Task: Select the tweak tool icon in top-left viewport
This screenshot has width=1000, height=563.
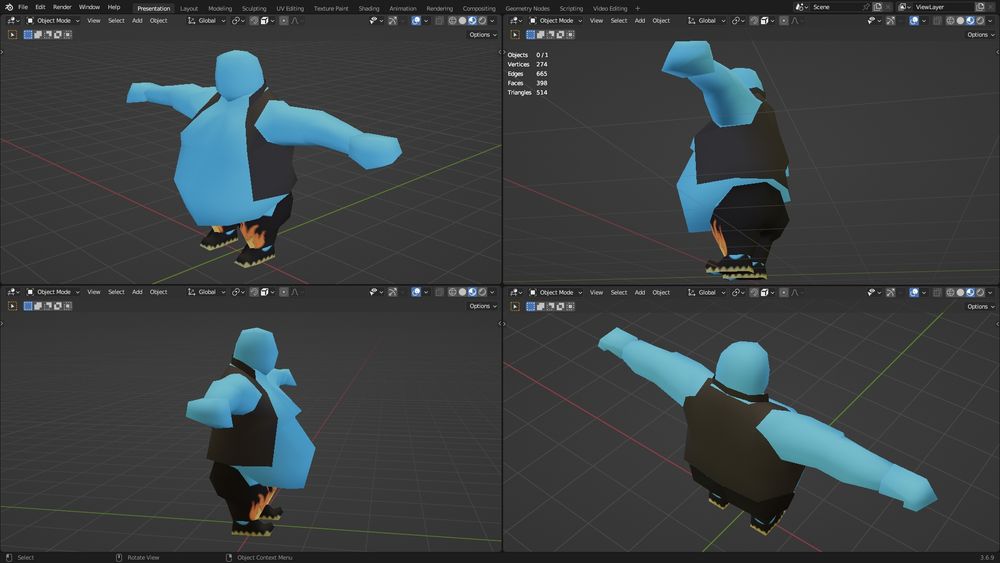Action: point(12,34)
